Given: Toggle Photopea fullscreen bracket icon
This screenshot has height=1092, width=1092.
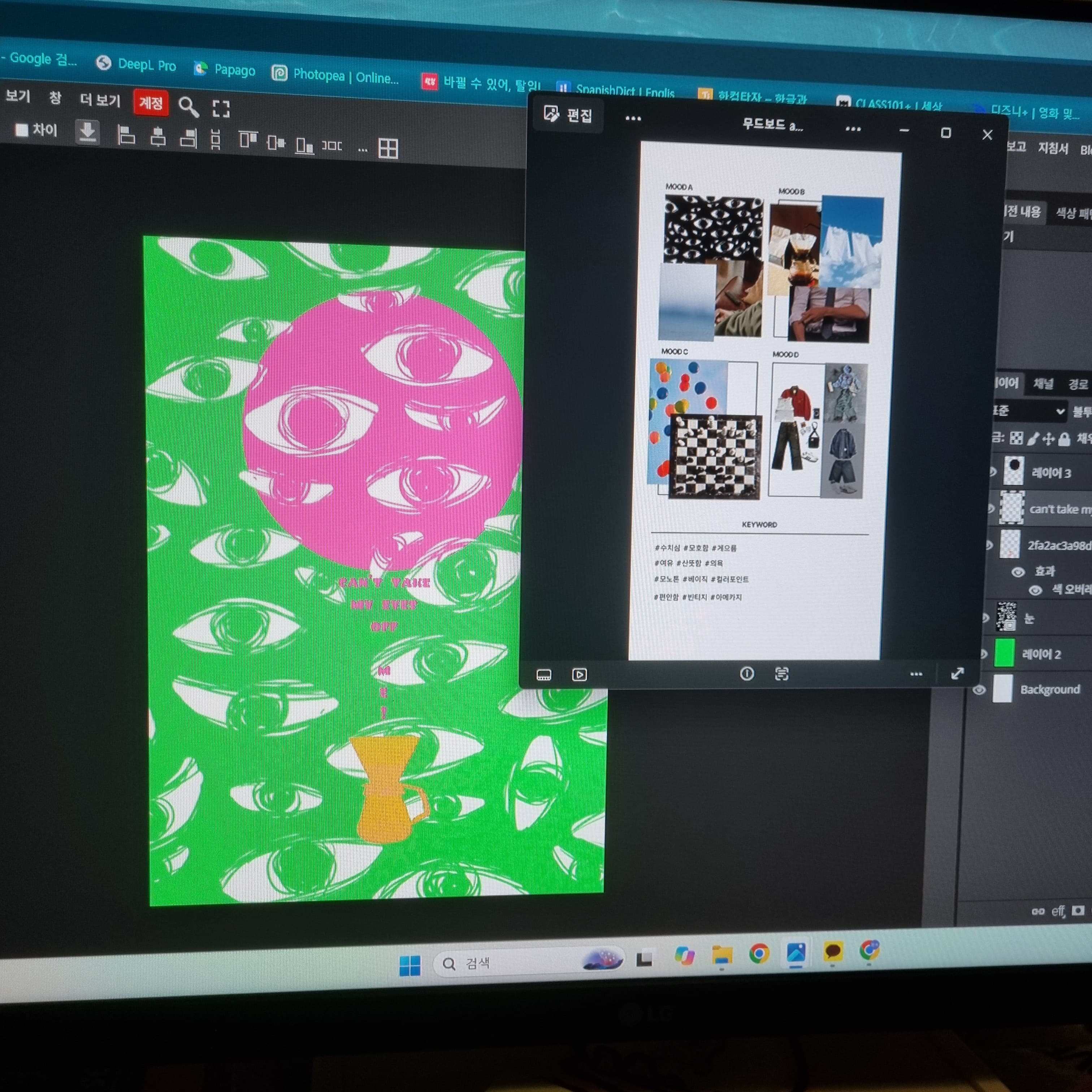Looking at the screenshot, I should point(221,109).
